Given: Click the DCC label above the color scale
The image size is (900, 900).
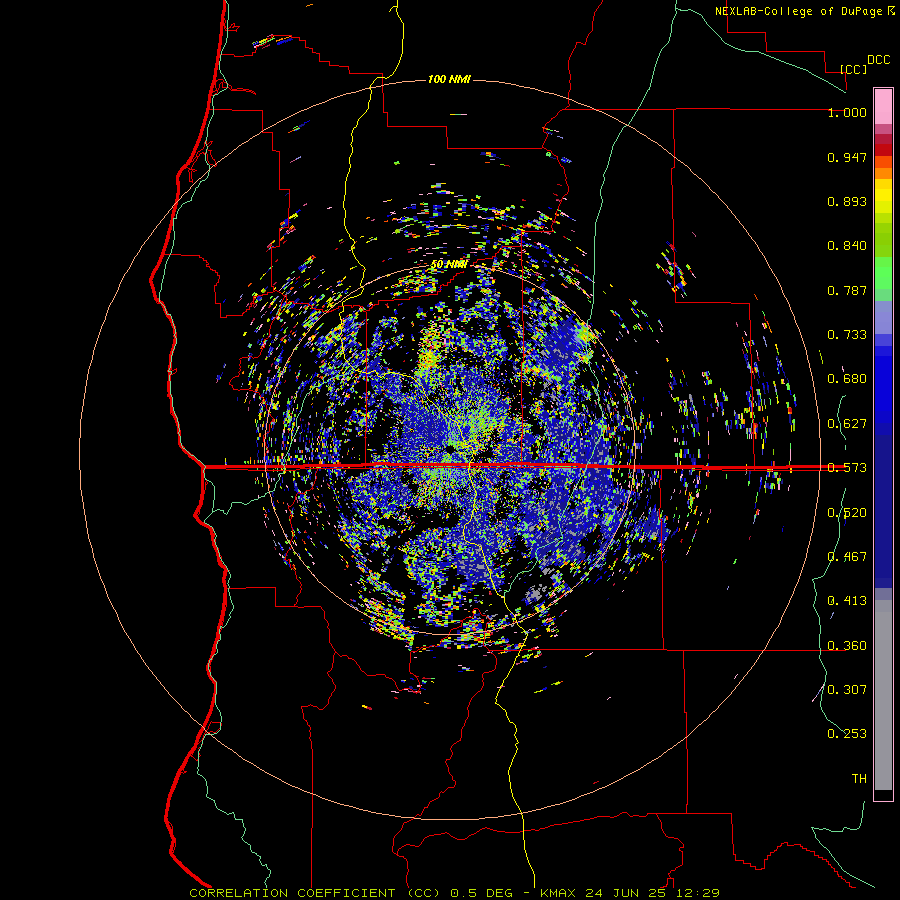Looking at the screenshot, I should (878, 60).
